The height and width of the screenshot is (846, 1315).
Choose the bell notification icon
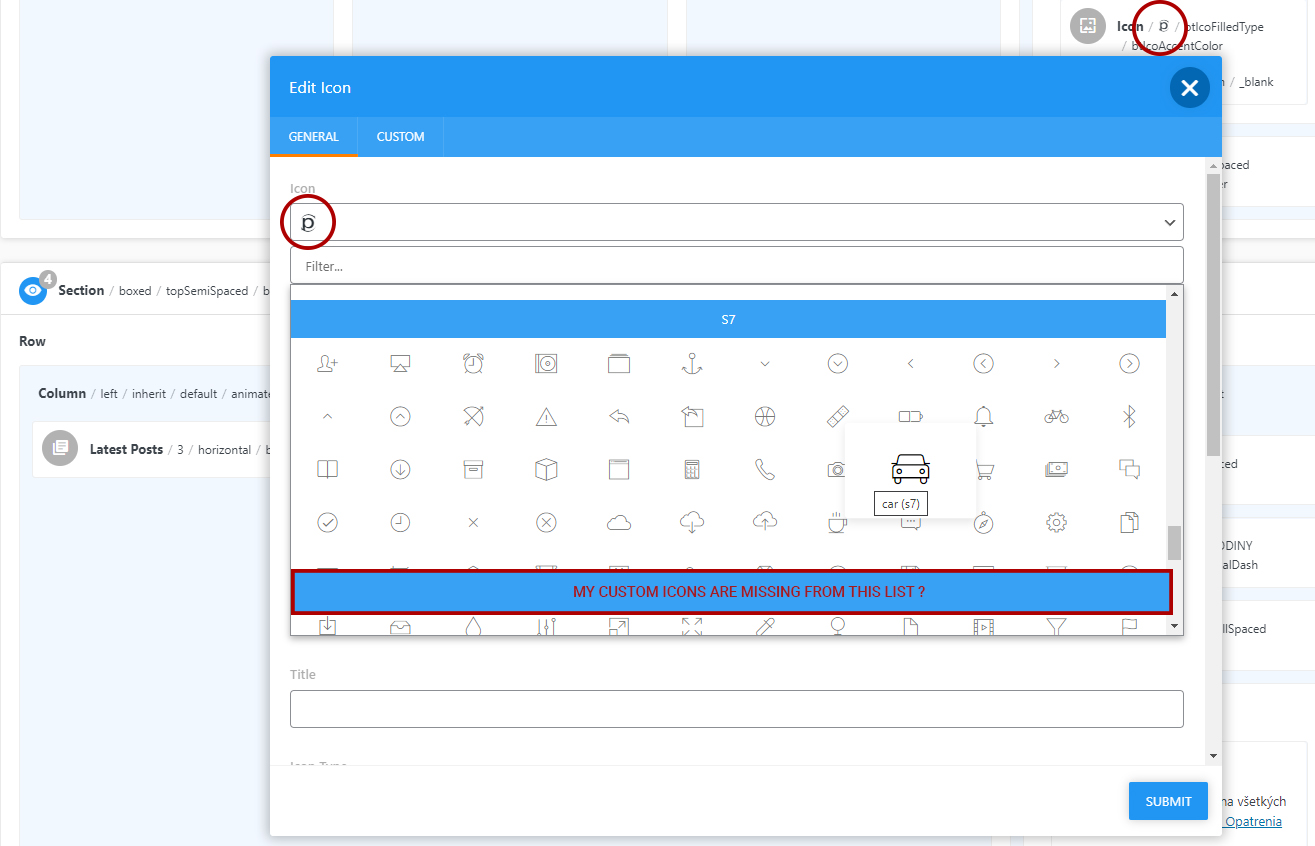click(x=984, y=416)
